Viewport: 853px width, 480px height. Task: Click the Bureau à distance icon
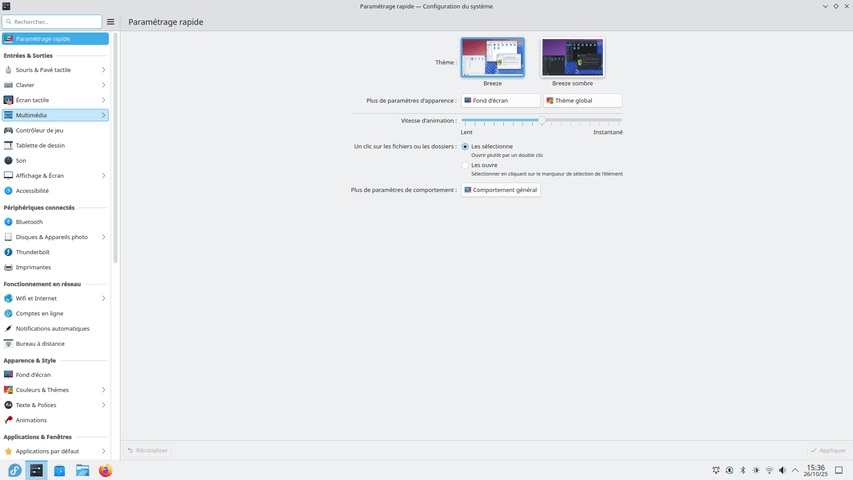[8, 344]
